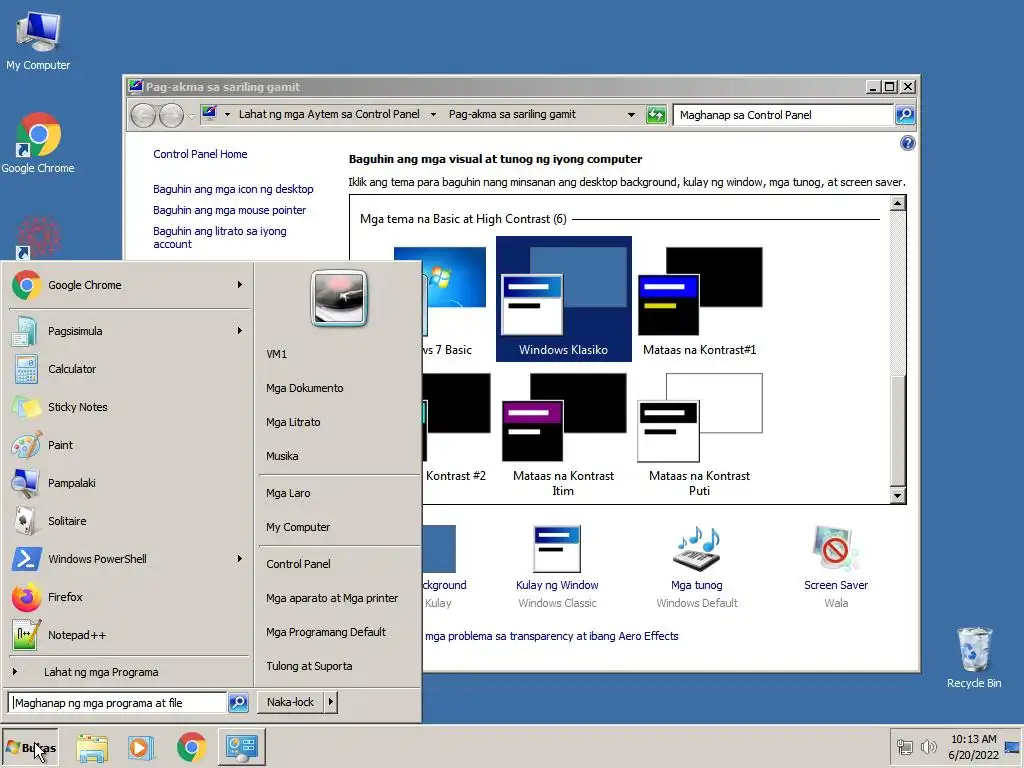Open My Computer desktop icon
1024x768 pixels.
pyautogui.click(x=38, y=41)
